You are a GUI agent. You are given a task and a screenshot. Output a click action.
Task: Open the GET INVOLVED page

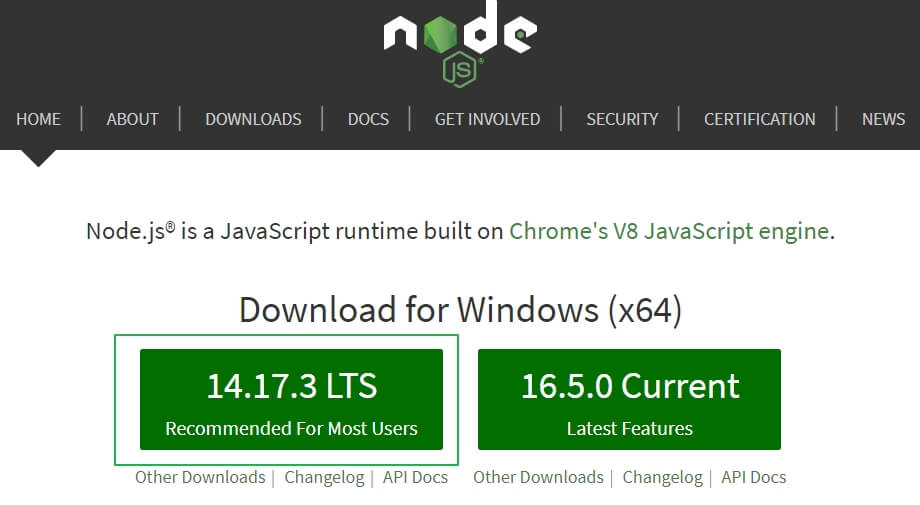488,119
